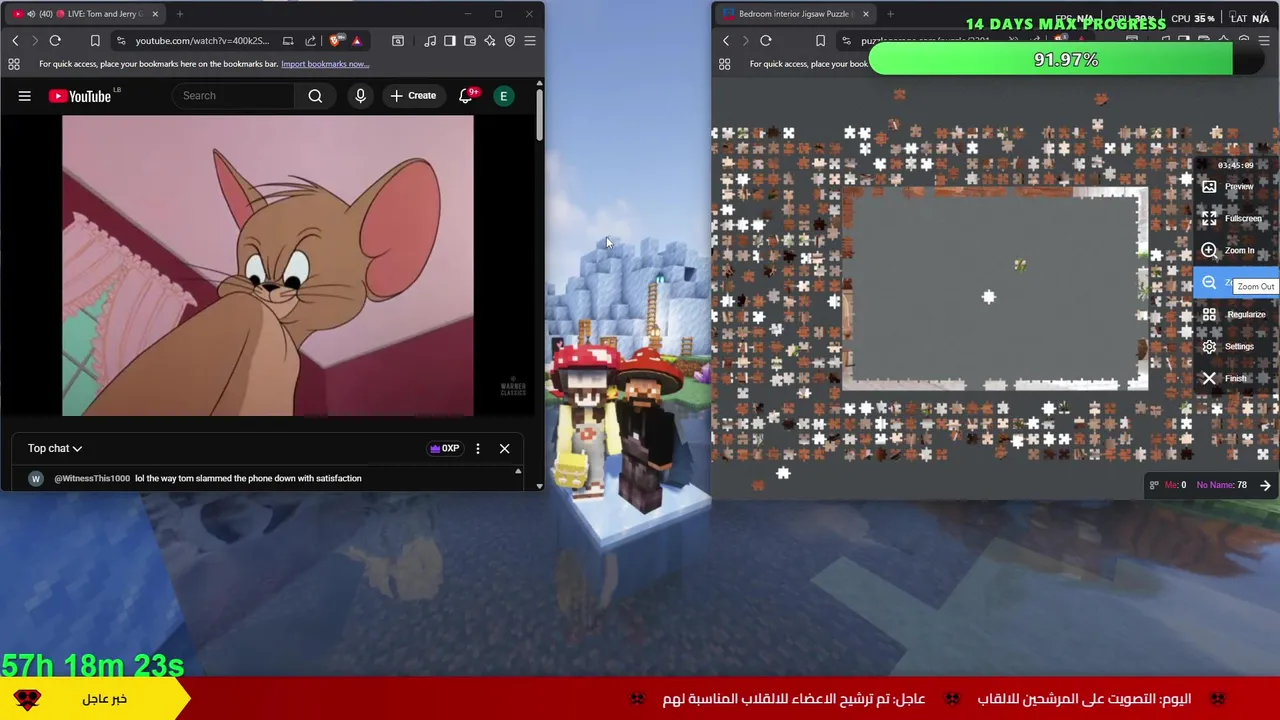Image resolution: width=1280 pixels, height=720 pixels.
Task: Open the puzzle window's browser main menu
Action: click(x=1265, y=41)
